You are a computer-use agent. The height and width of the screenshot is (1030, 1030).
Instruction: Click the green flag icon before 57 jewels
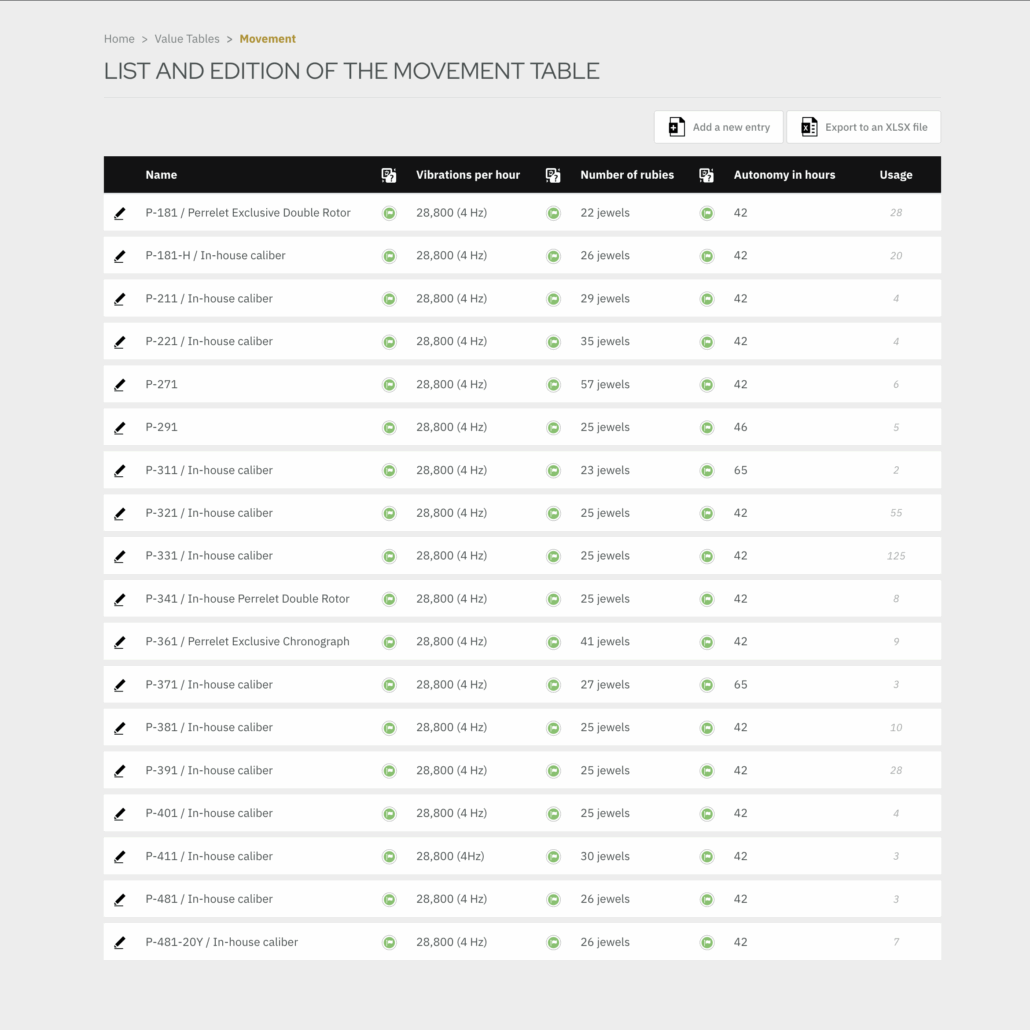pos(554,384)
